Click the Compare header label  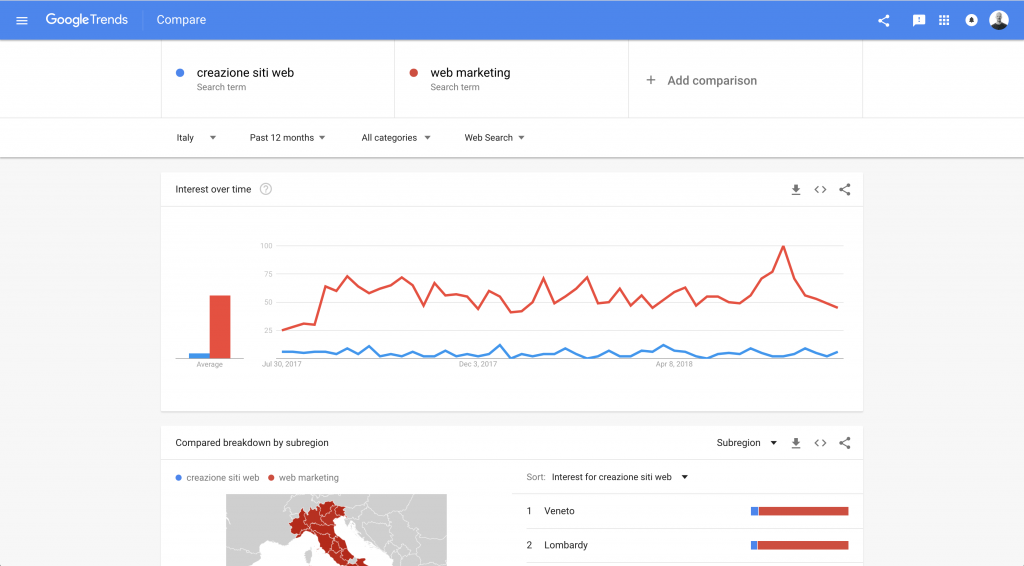pos(181,20)
